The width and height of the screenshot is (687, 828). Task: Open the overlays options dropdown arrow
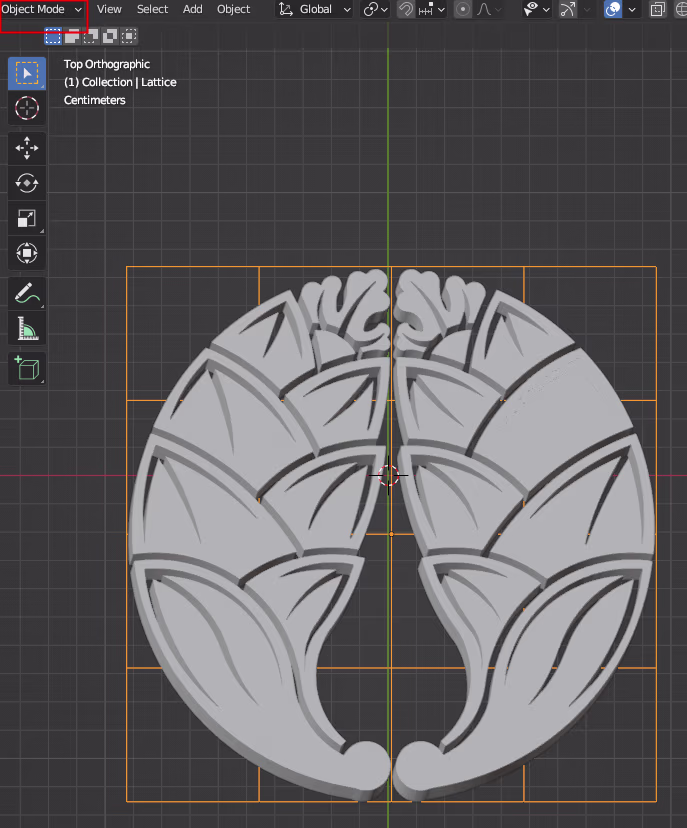point(632,10)
